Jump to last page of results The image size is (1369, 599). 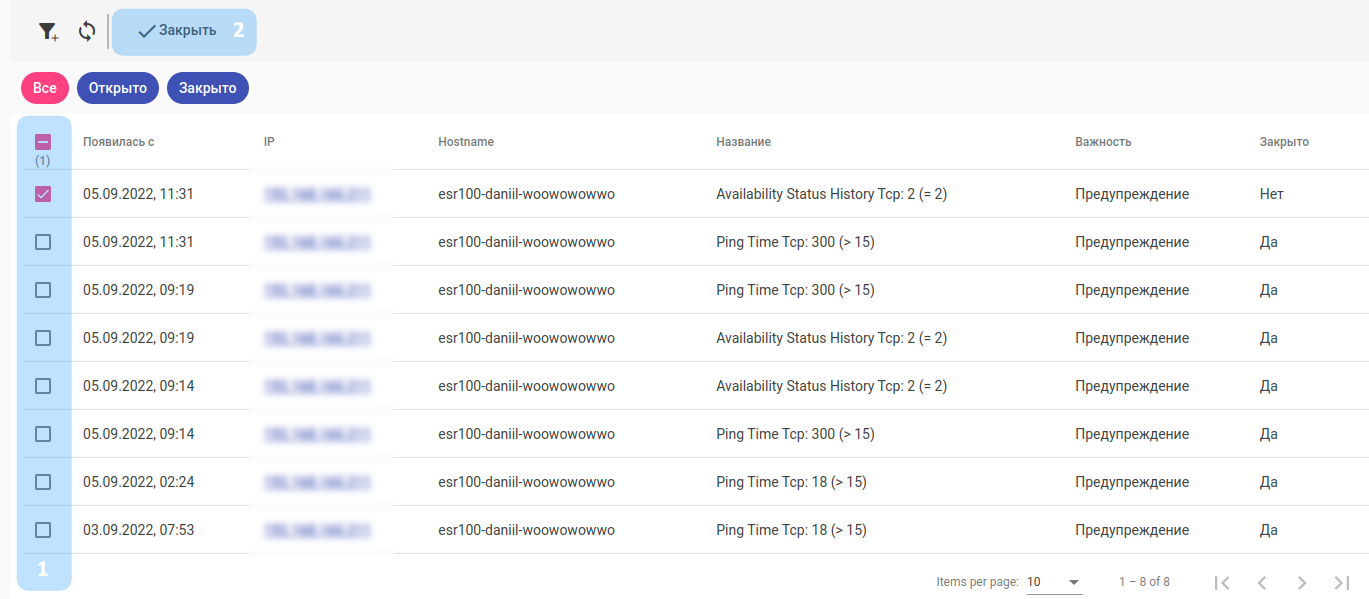pyautogui.click(x=1342, y=582)
